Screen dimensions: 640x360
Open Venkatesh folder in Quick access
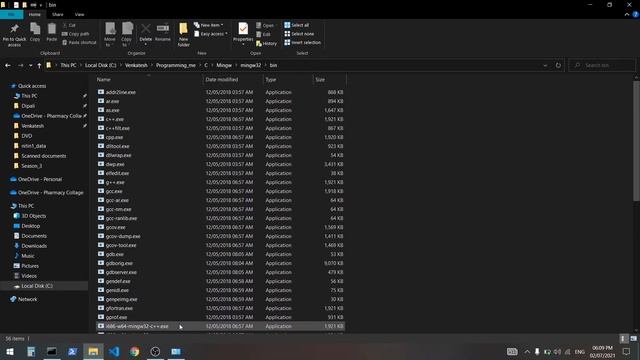[32, 126]
